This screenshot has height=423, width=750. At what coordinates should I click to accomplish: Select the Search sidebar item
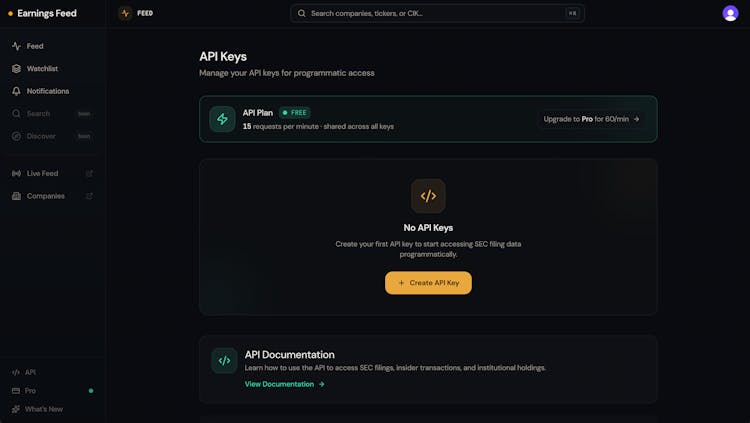[38, 114]
